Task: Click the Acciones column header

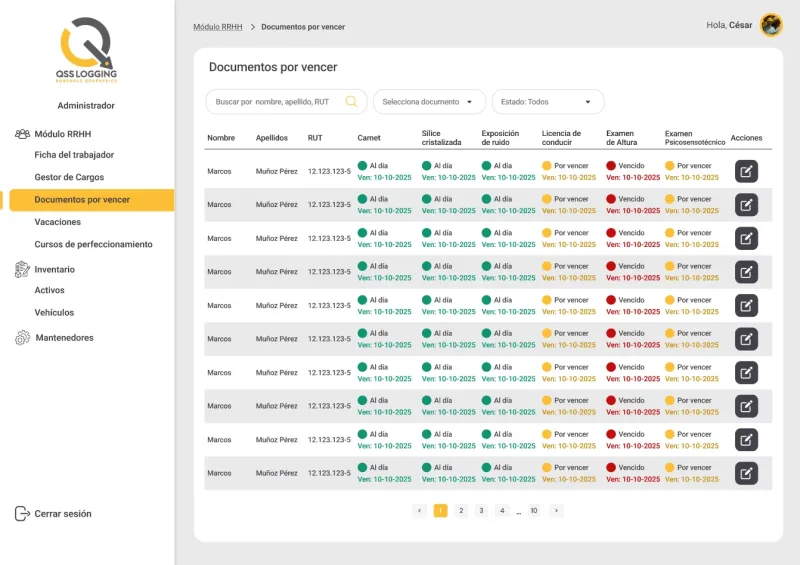Action: pos(746,138)
